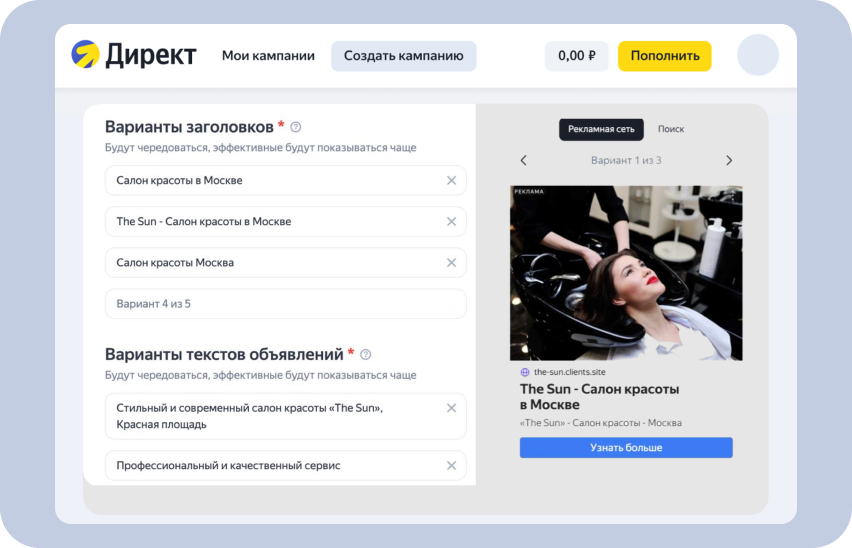The width and height of the screenshot is (852, 548).
Task: Show previous ad variant with left chevron
Action: 523,160
